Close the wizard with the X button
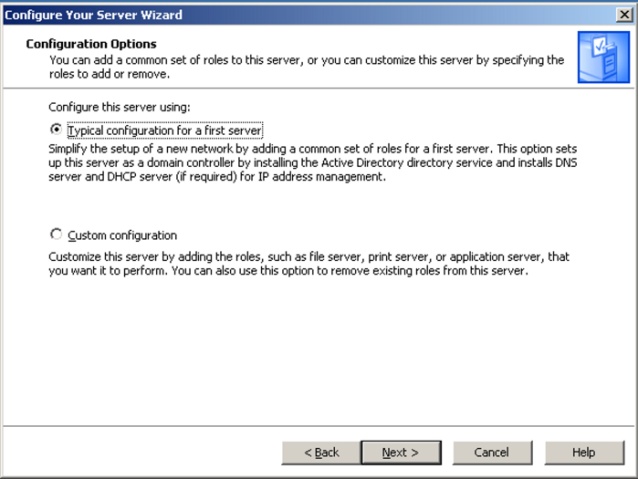The image size is (638, 479). click(624, 15)
